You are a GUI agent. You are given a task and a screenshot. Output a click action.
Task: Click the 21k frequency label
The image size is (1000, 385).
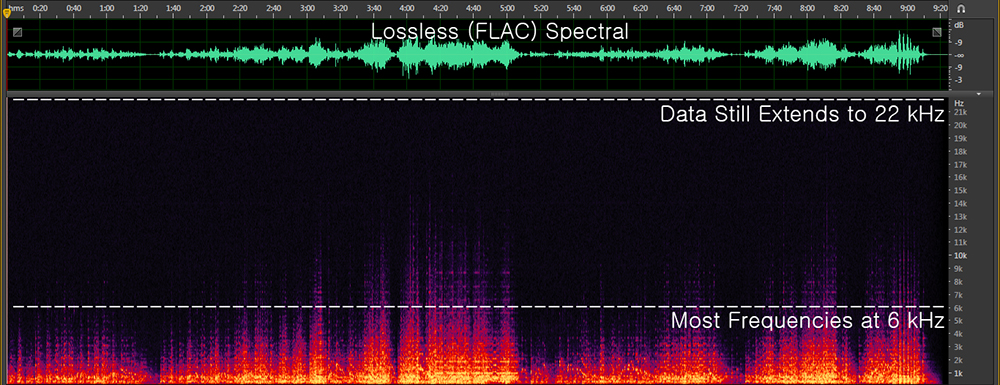click(x=960, y=112)
